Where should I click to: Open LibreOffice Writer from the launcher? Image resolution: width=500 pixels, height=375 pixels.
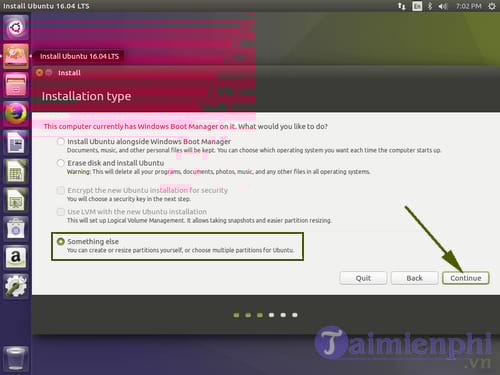[16, 143]
